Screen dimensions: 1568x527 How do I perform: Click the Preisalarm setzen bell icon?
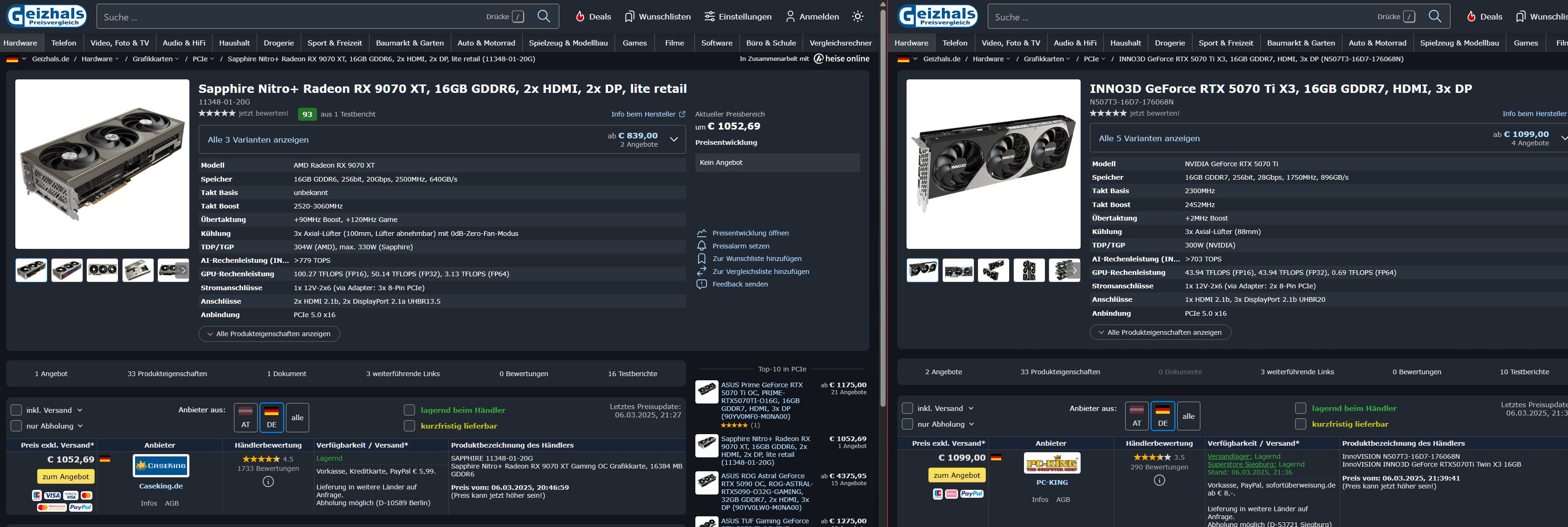pos(701,246)
